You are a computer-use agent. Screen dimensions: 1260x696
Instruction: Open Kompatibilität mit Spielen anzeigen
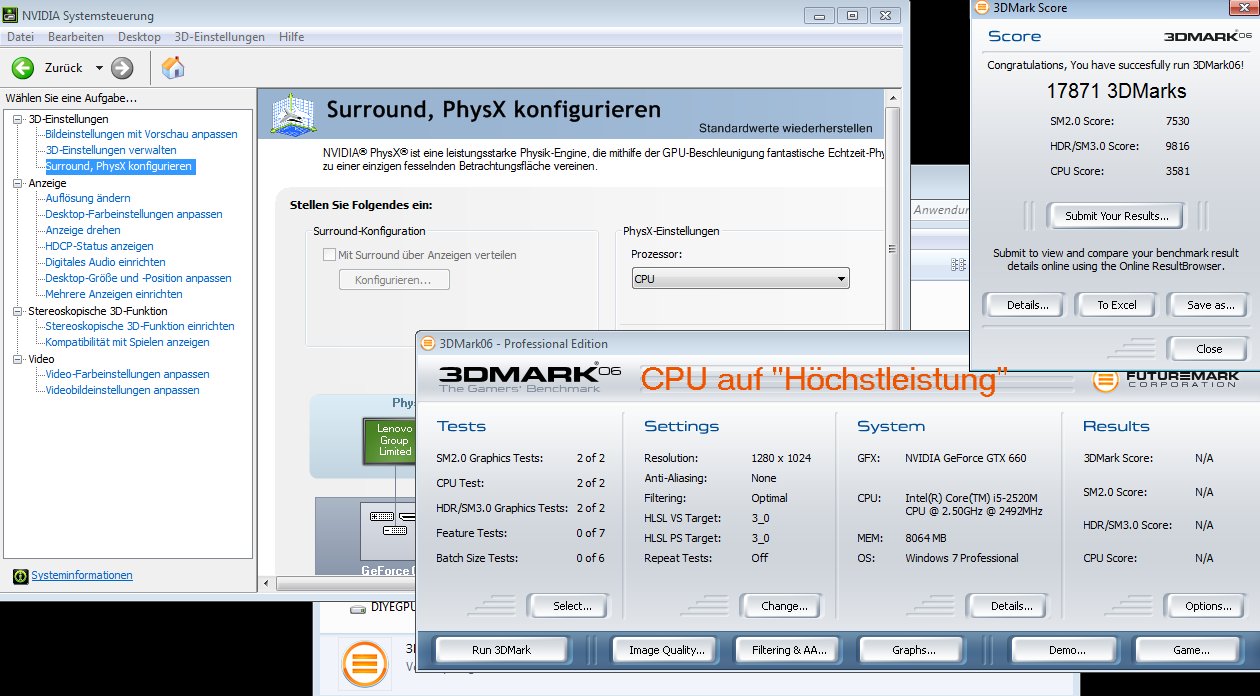(x=127, y=342)
